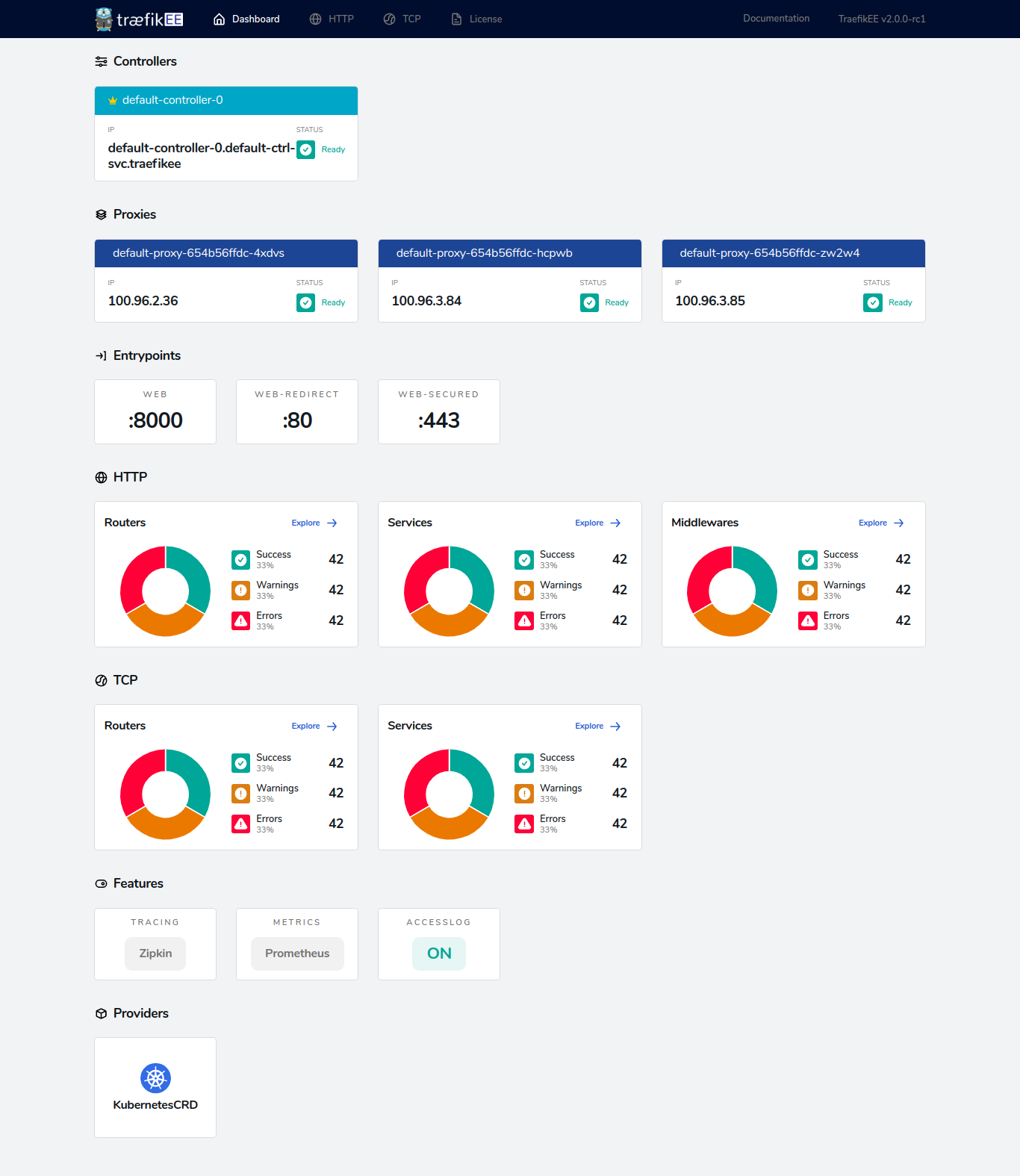Toggle the Accesslog ON badge
1020x1176 pixels.
(439, 953)
